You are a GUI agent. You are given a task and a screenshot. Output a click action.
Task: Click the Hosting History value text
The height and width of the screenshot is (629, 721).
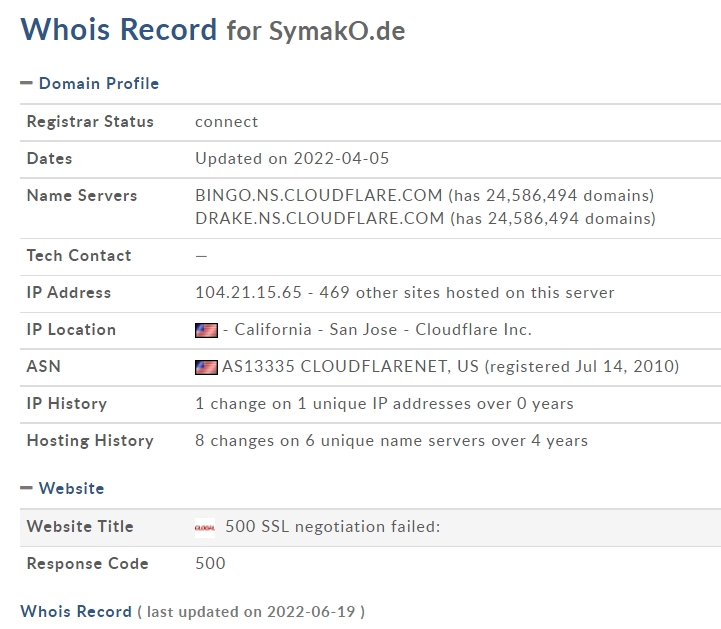[x=391, y=440]
